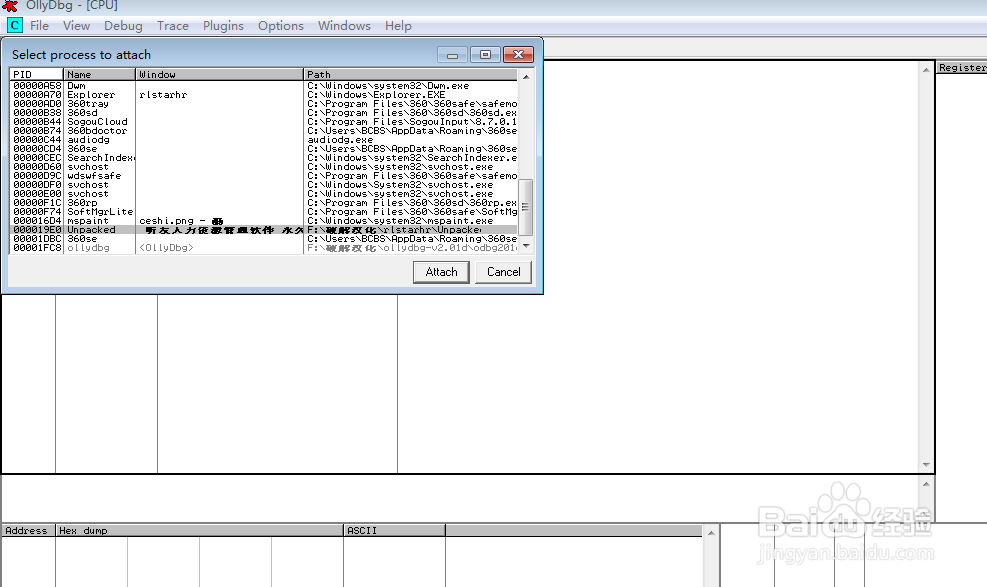Click the cyan C CPU window icon
Viewport: 987px width, 587px height.
tap(14, 25)
